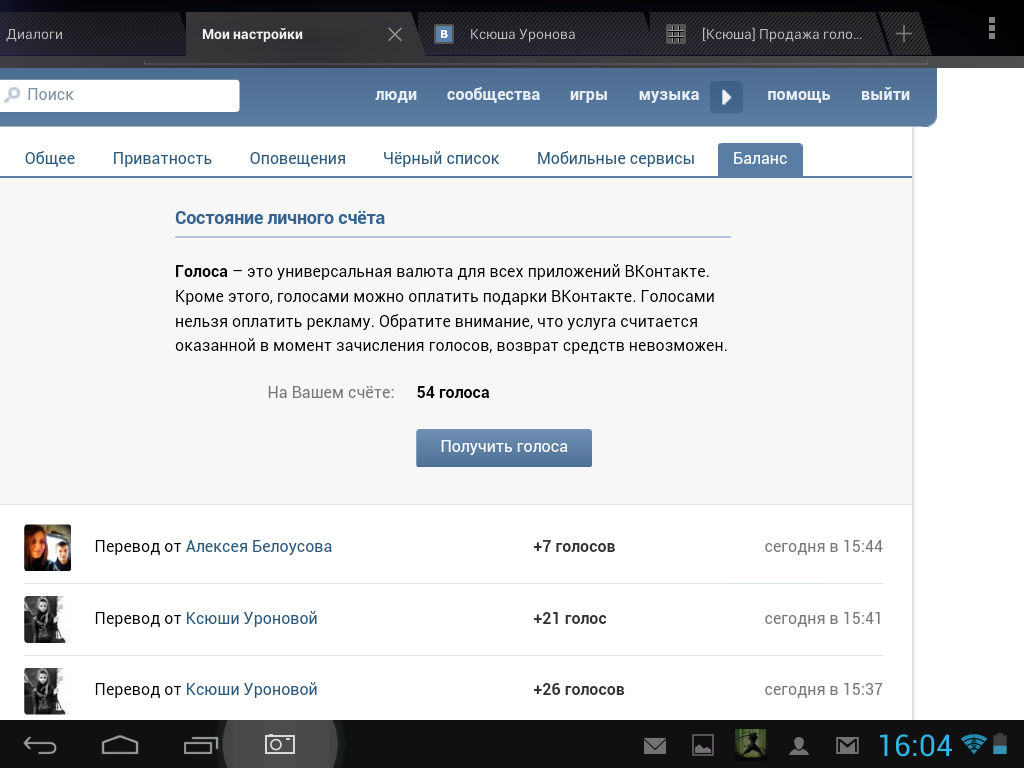The width and height of the screenshot is (1024, 768).
Task: Open the game app notification icon
Action: coord(750,744)
